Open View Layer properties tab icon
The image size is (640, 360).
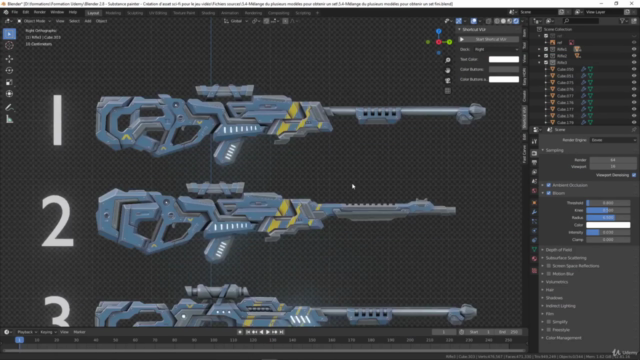[534, 172]
